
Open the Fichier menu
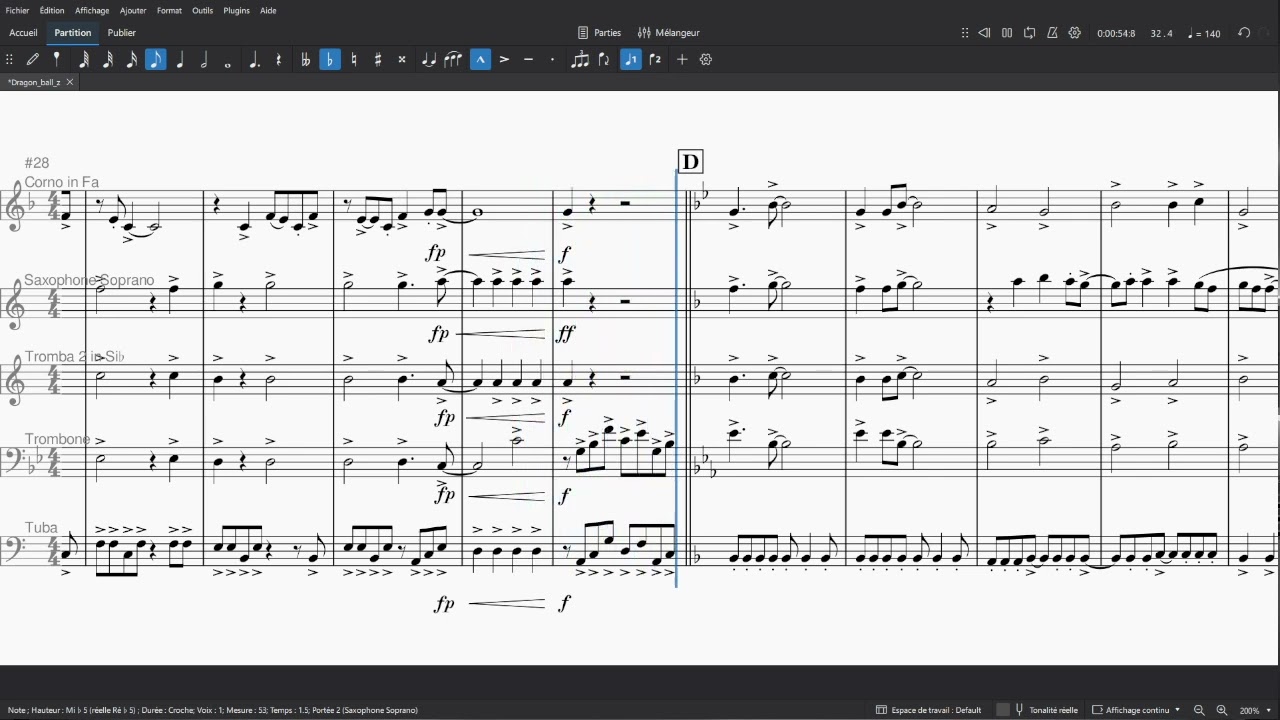tap(17, 11)
